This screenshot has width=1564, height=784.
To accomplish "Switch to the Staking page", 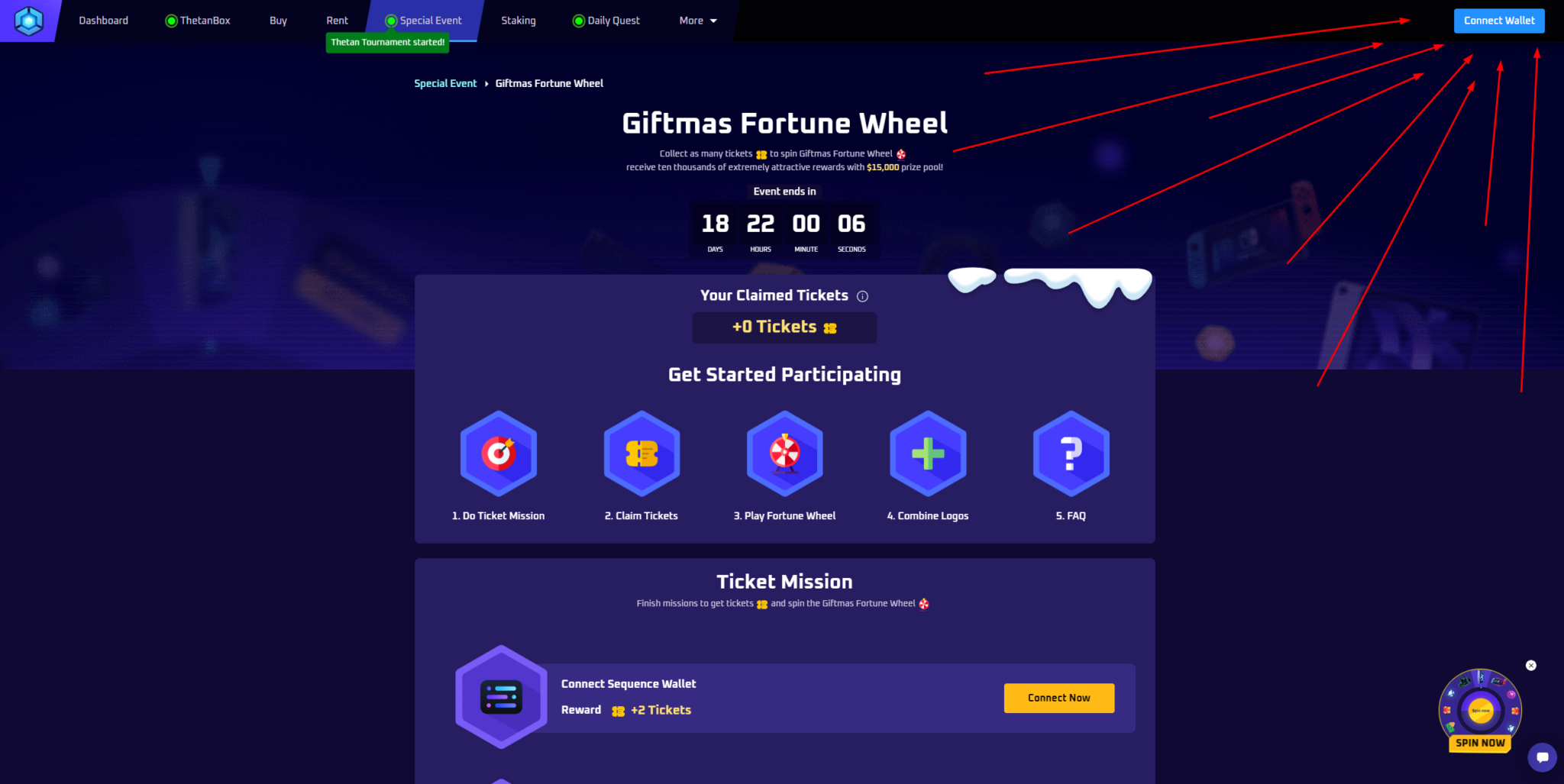I will (519, 21).
